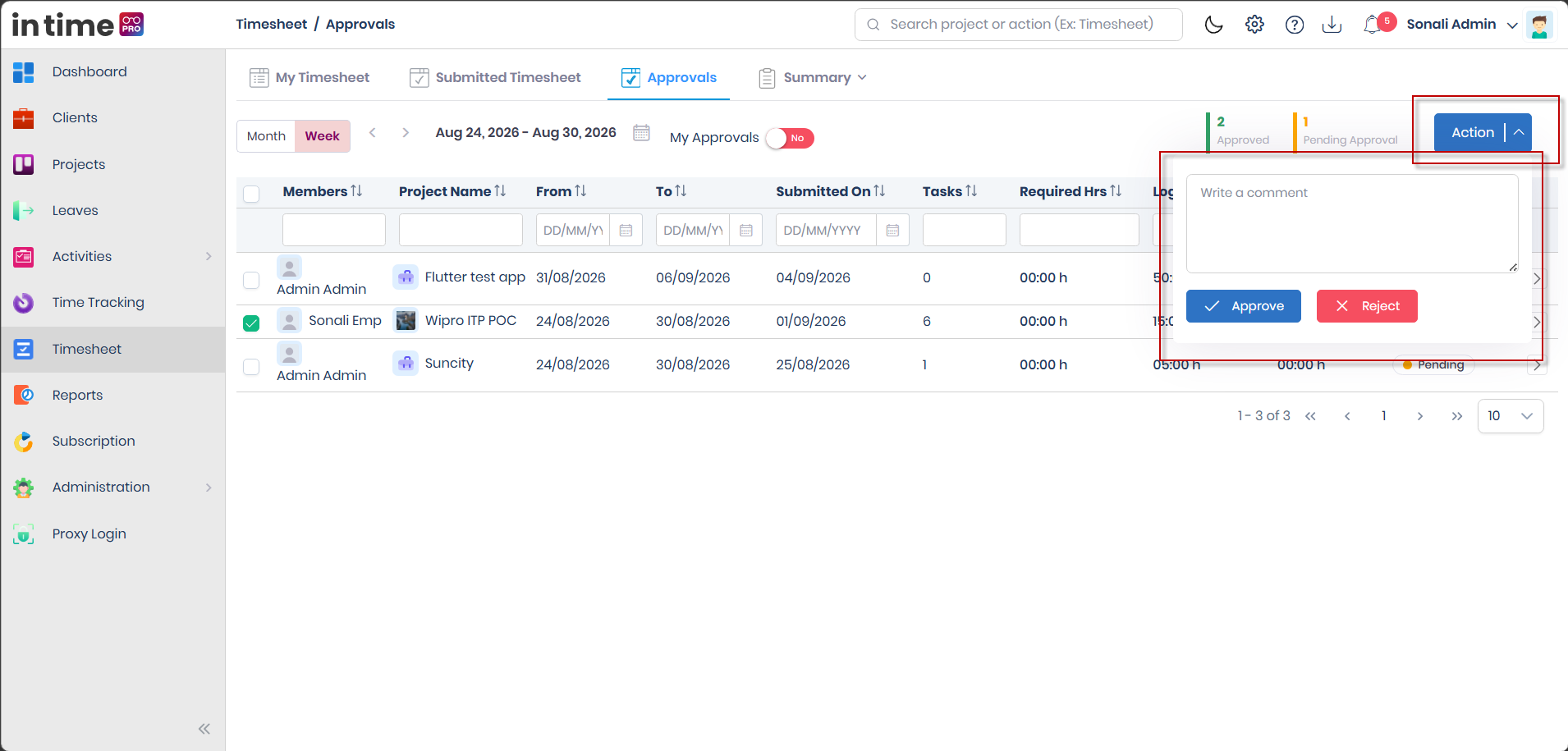1568x751 pixels.
Task: Open settings gear icon in header
Action: (1254, 25)
